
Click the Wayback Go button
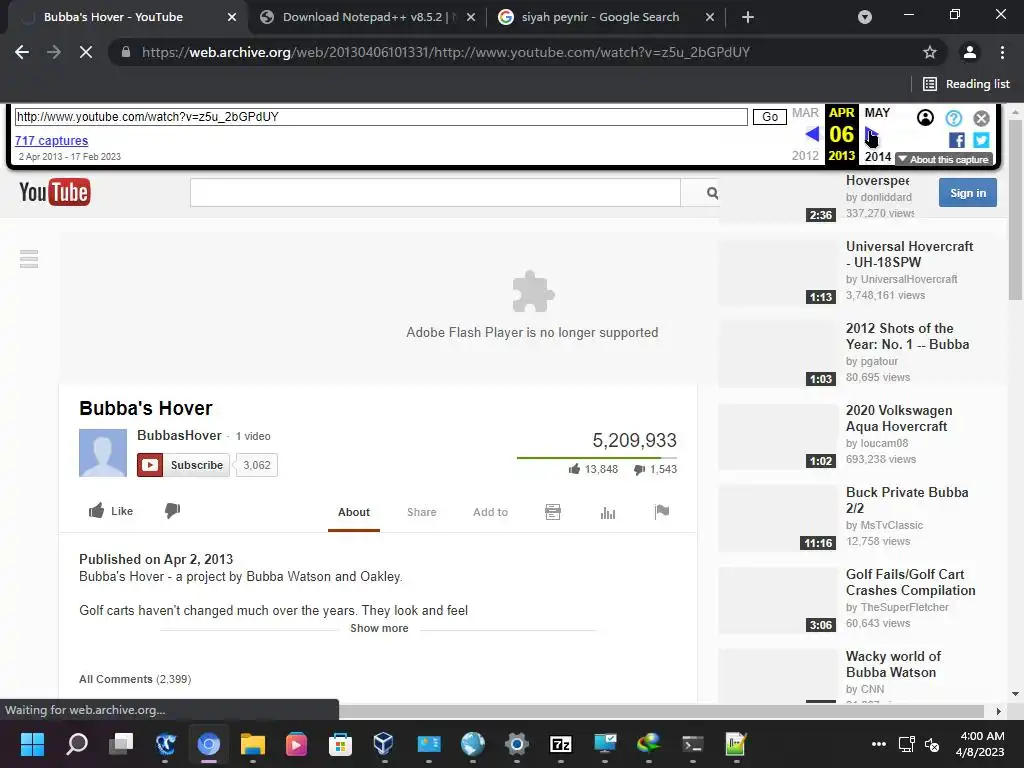[x=770, y=117]
